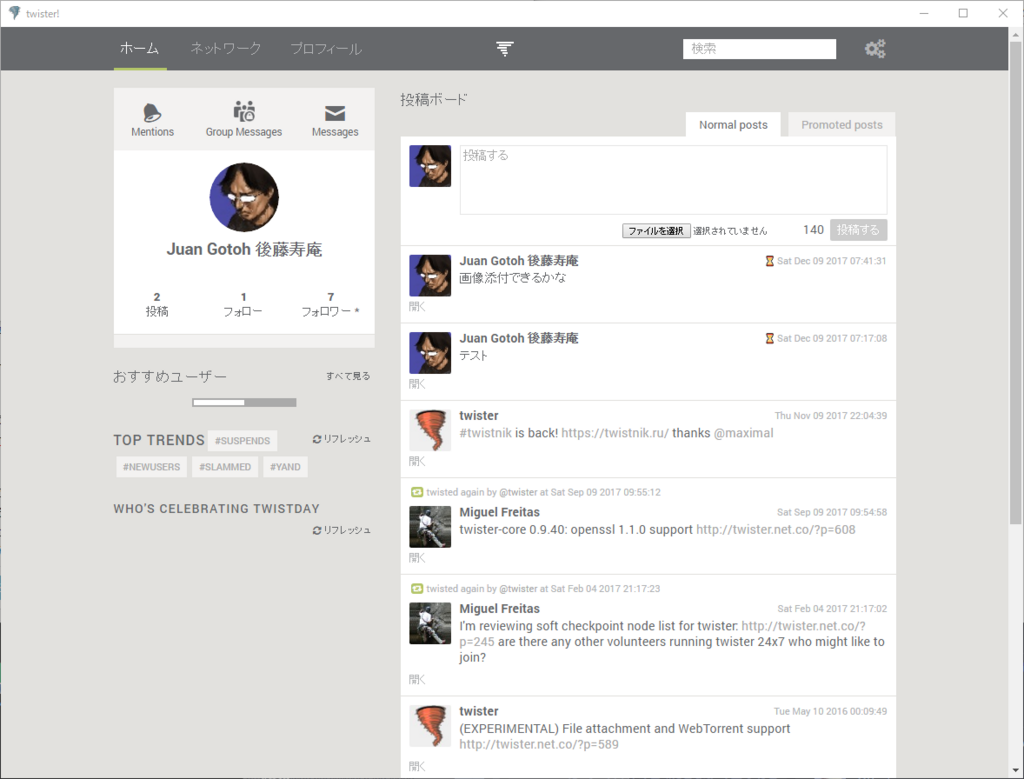Click timestamp Tue May 10 2016 00:09:49
The height and width of the screenshot is (779, 1024).
pyautogui.click(x=831, y=711)
